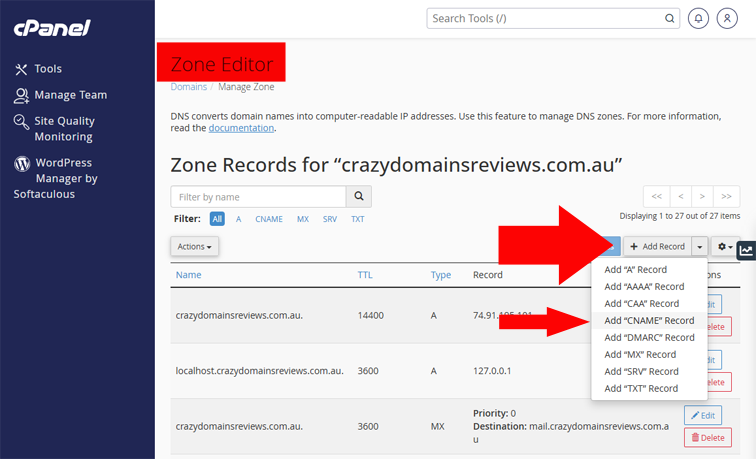The image size is (756, 459).
Task: Sort by Type column
Action: coord(441,275)
